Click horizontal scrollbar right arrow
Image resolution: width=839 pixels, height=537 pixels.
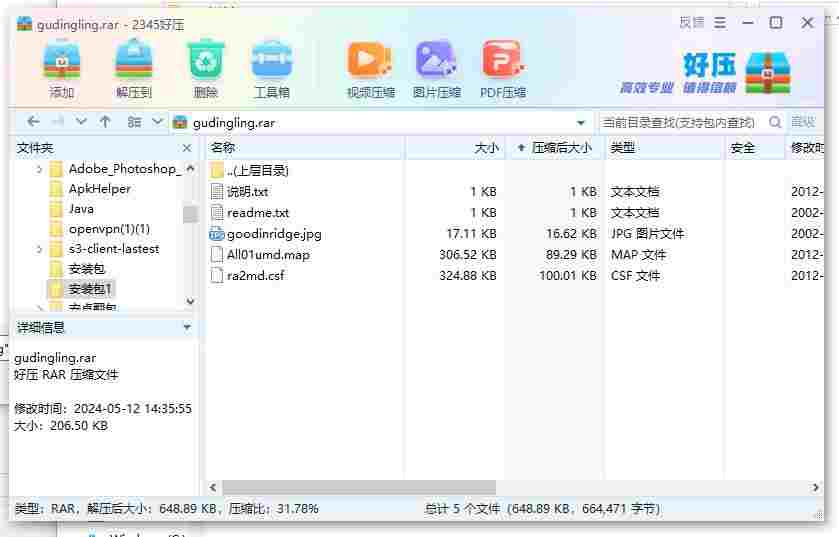(x=815, y=487)
